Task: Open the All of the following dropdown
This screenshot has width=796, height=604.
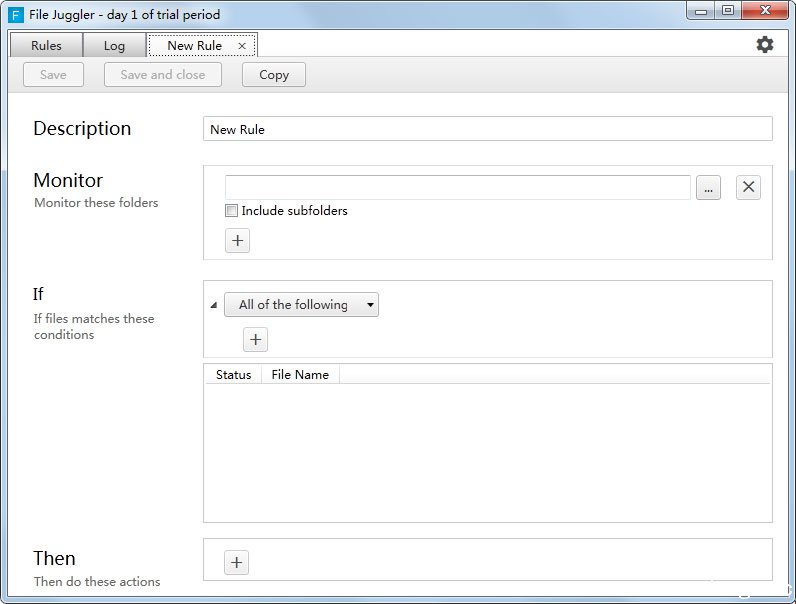Action: tap(301, 305)
